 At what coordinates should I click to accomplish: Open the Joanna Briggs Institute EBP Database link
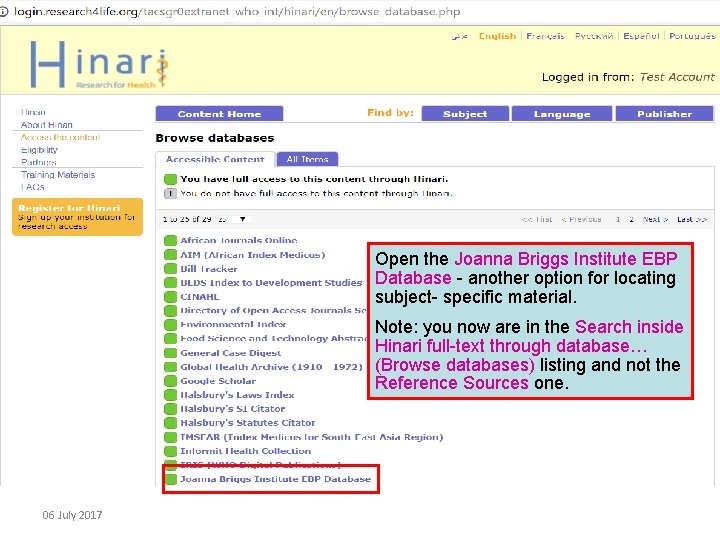pyautogui.click(x=276, y=479)
